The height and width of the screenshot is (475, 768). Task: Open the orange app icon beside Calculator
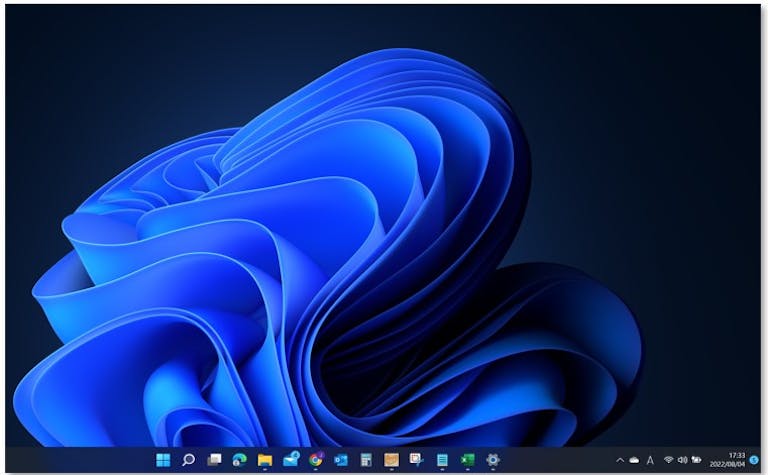click(391, 460)
